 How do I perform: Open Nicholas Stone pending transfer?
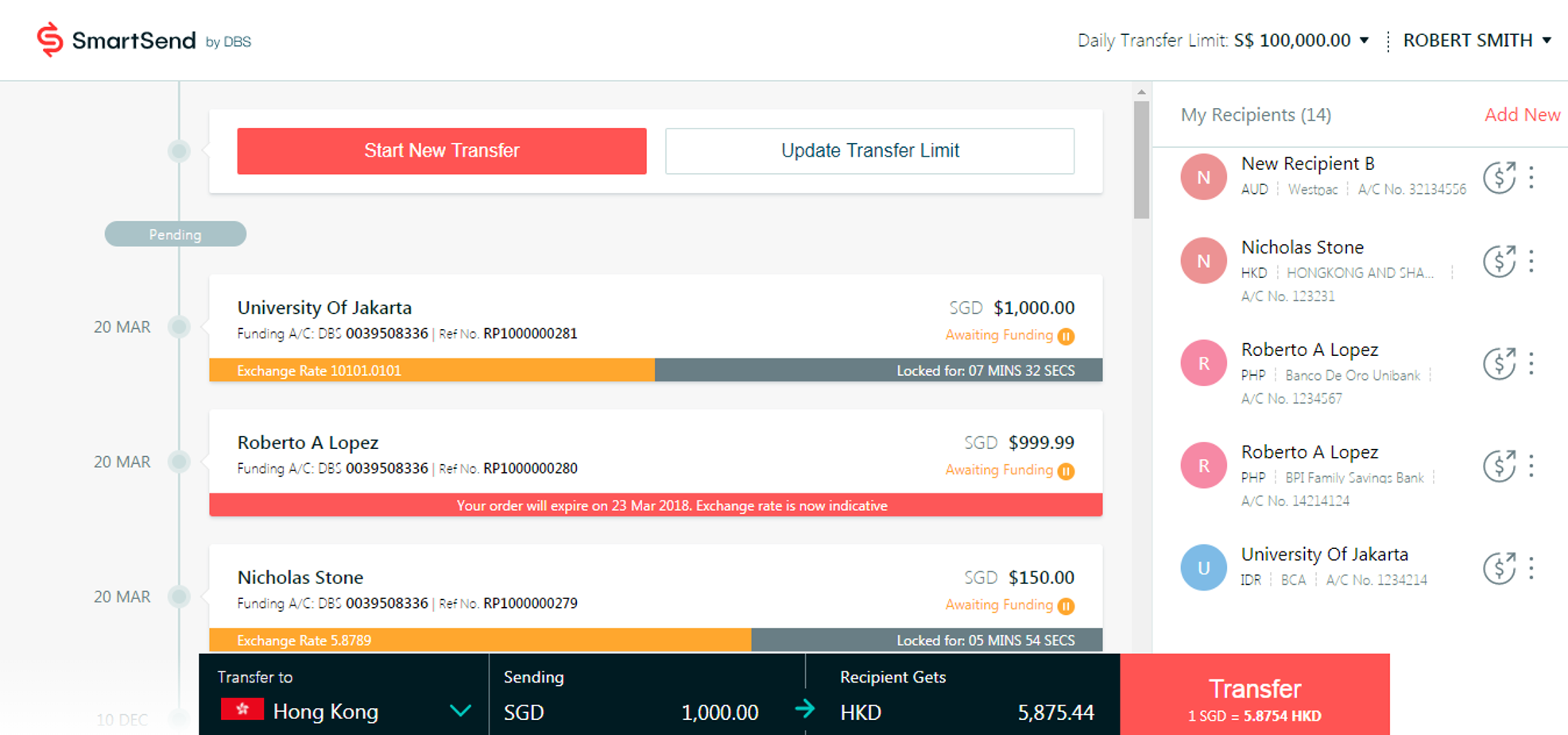coord(656,598)
